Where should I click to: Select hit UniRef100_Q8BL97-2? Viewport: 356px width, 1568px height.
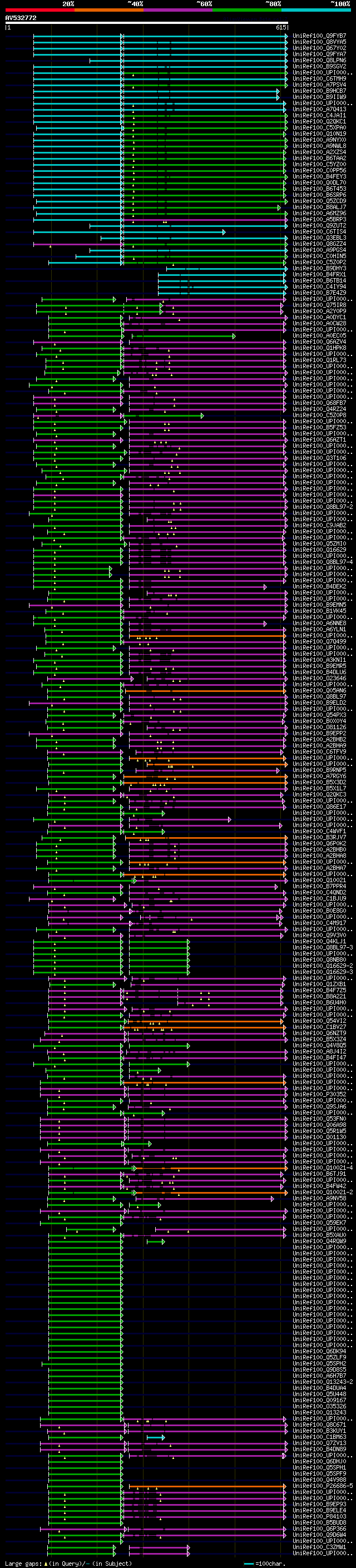[323, 507]
